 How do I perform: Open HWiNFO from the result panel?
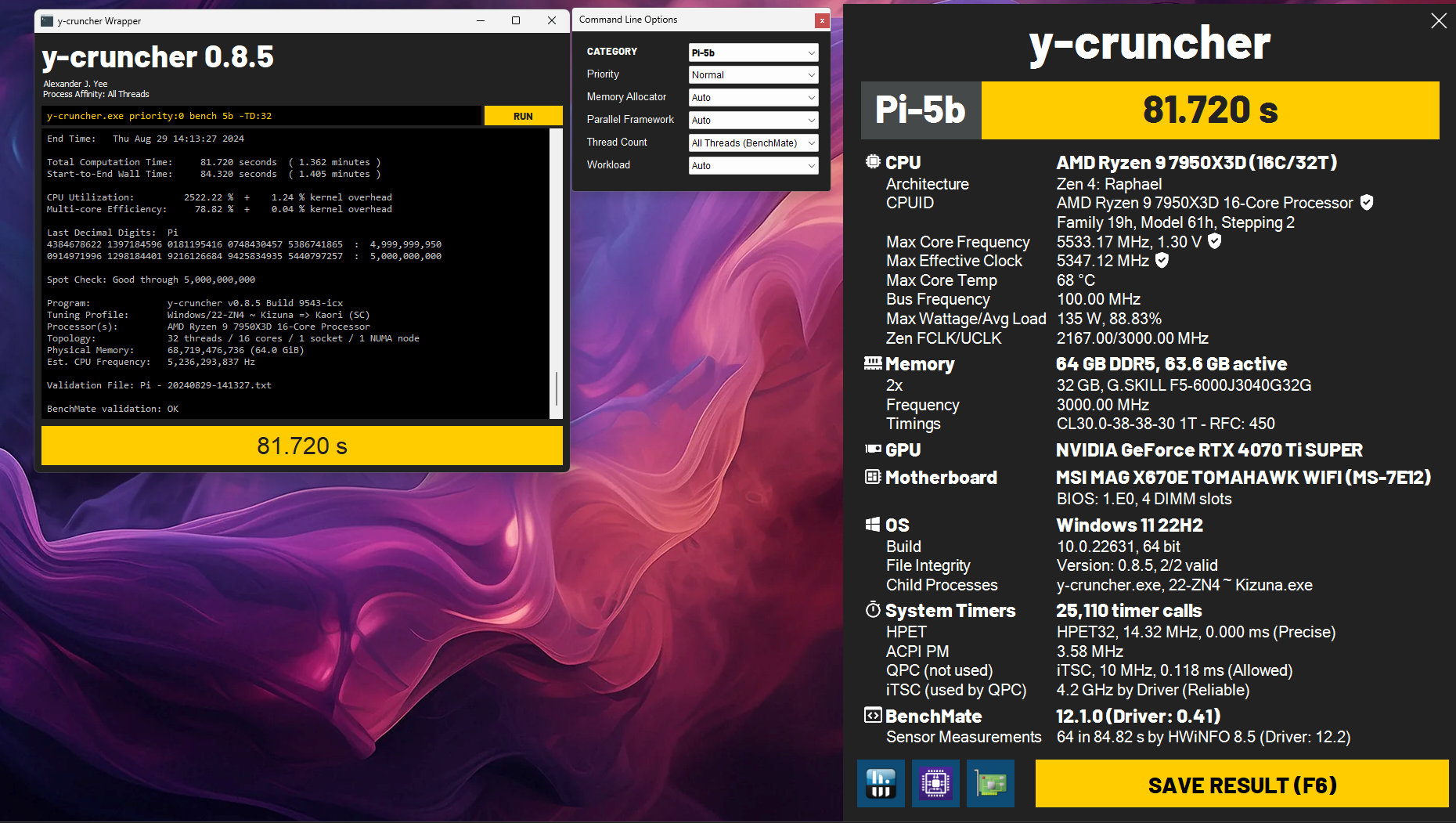point(881,783)
